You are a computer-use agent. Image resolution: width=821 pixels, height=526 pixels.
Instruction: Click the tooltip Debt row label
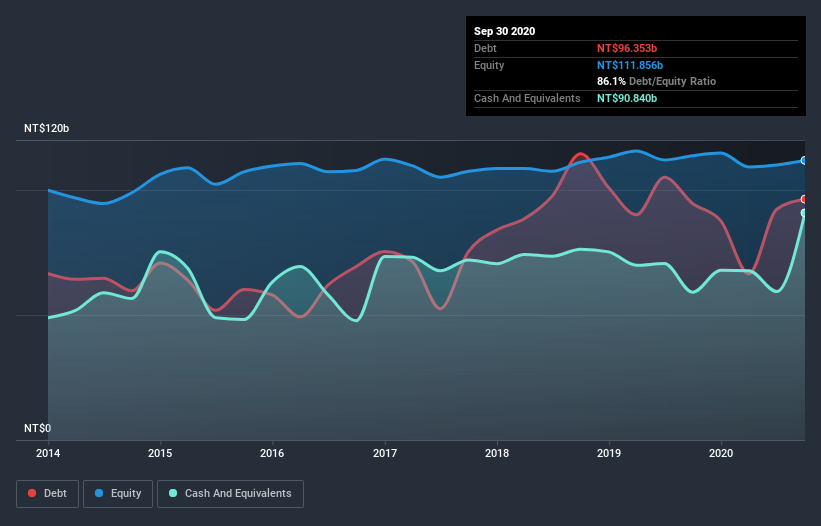tap(485, 48)
